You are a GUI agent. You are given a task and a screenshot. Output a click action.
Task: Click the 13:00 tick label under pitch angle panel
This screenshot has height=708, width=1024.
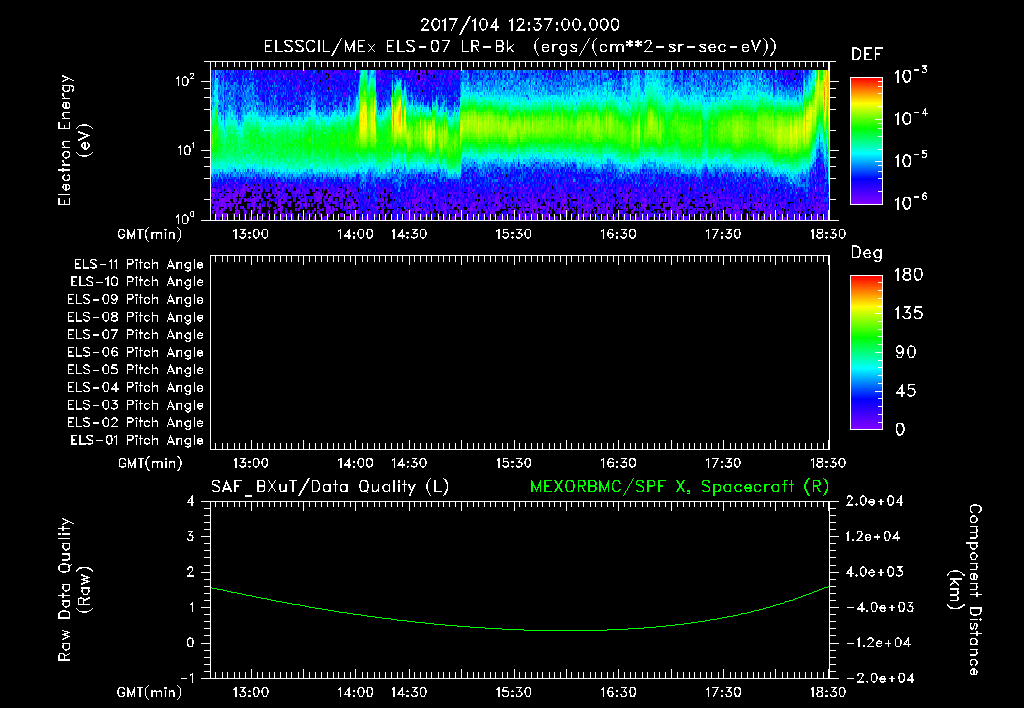pos(251,463)
